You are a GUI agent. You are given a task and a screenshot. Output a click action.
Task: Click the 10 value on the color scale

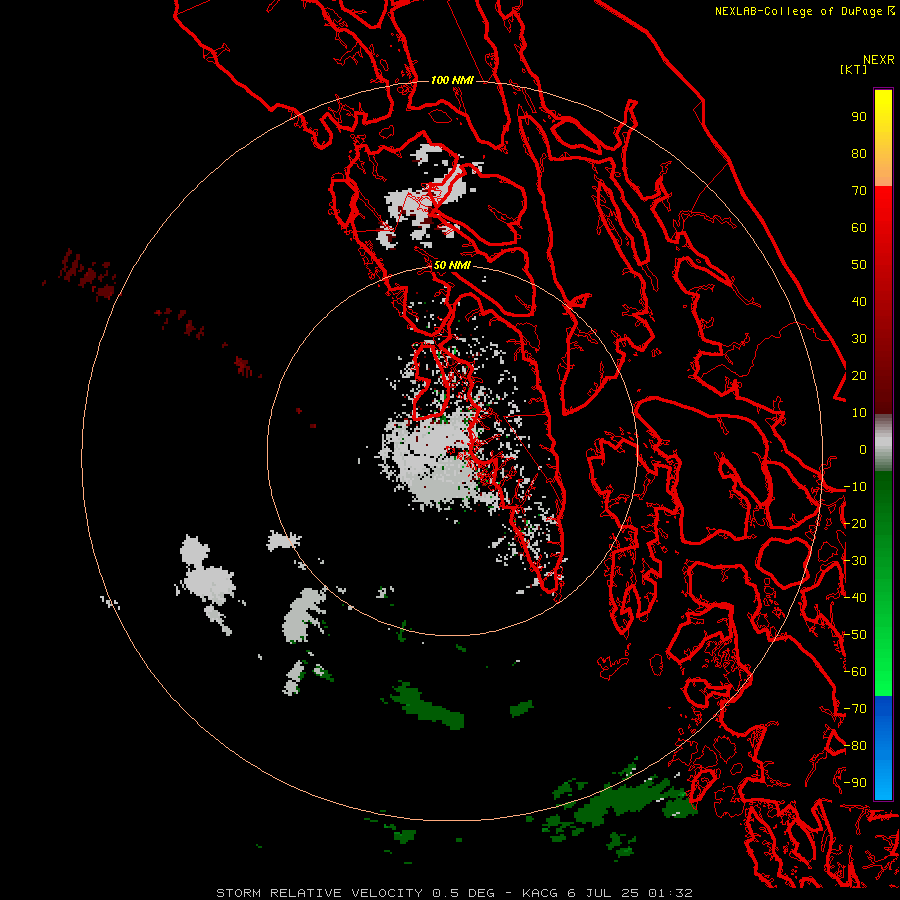[859, 413]
